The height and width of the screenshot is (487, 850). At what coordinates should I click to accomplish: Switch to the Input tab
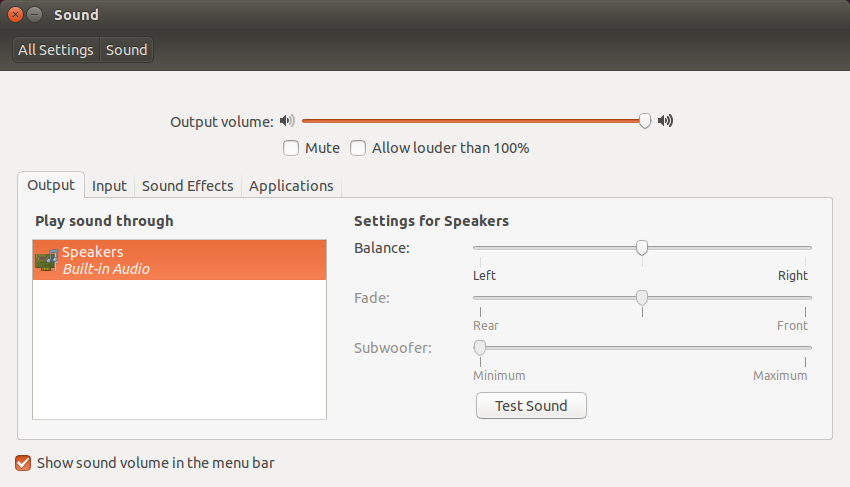[109, 186]
